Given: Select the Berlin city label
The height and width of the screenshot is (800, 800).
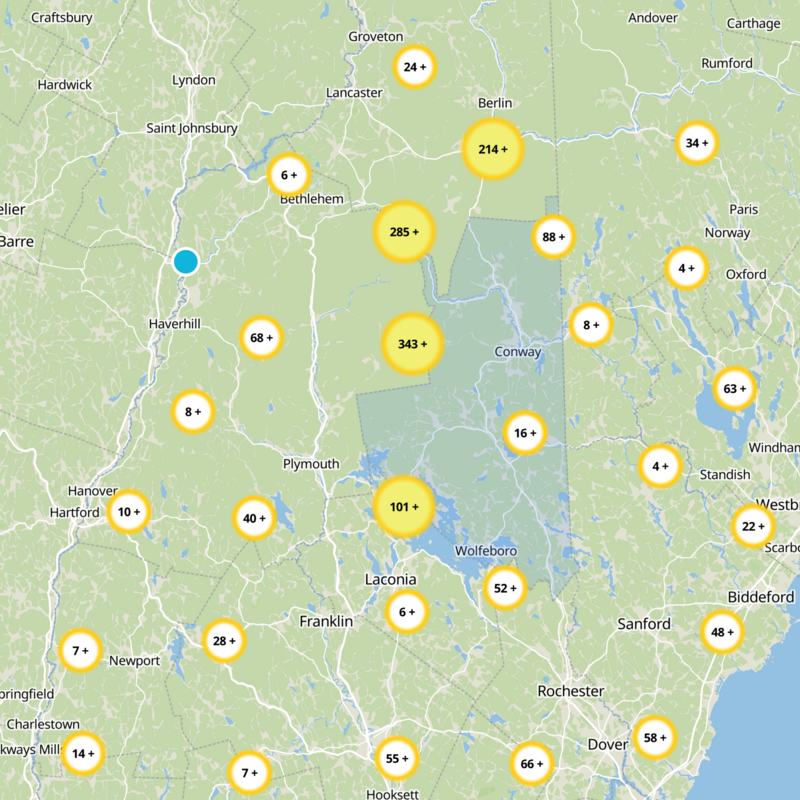Looking at the screenshot, I should coord(495,103).
